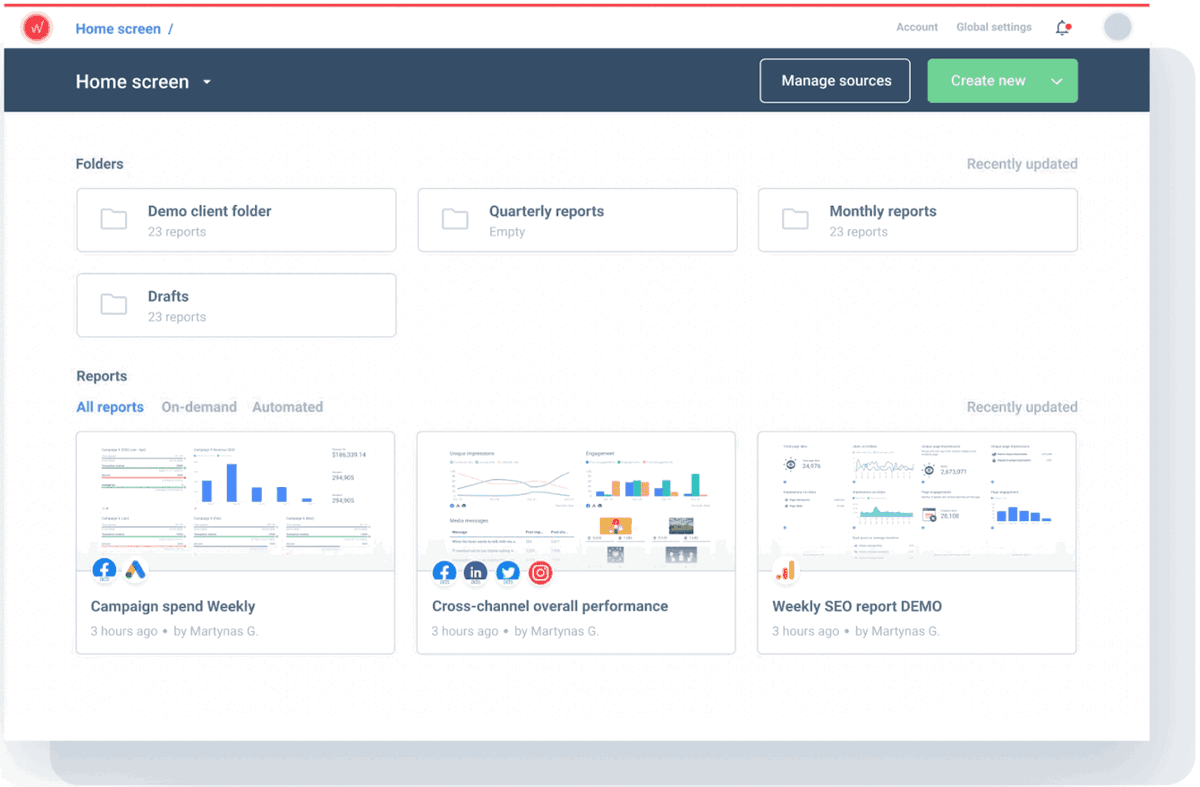Select the Twitter source icon on Cross-channel report
The width and height of the screenshot is (1200, 787).
pyautogui.click(x=507, y=572)
